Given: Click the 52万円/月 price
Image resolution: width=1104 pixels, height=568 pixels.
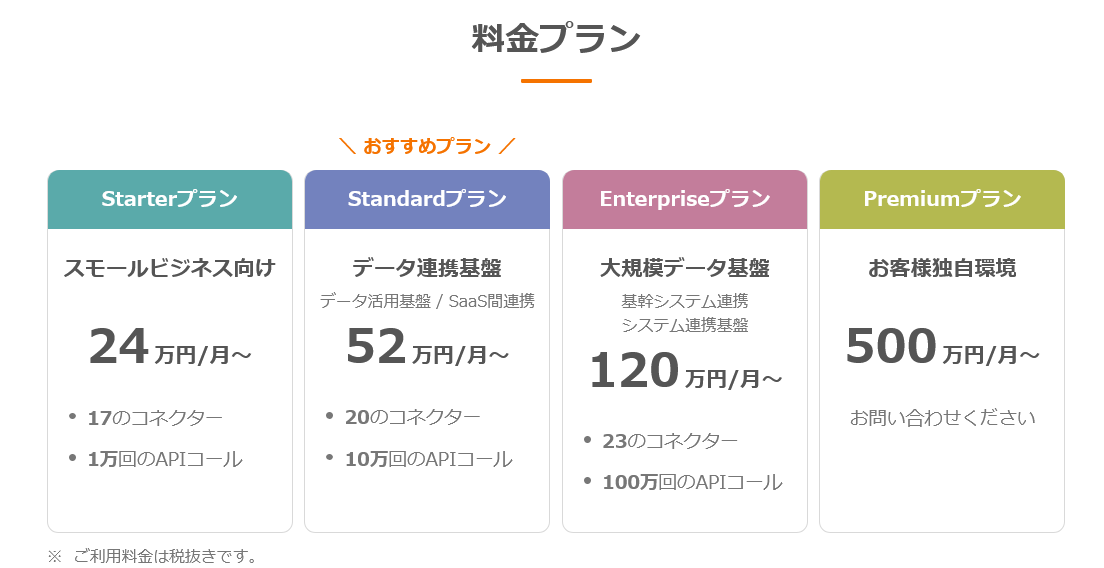Looking at the screenshot, I should pyautogui.click(x=427, y=348).
